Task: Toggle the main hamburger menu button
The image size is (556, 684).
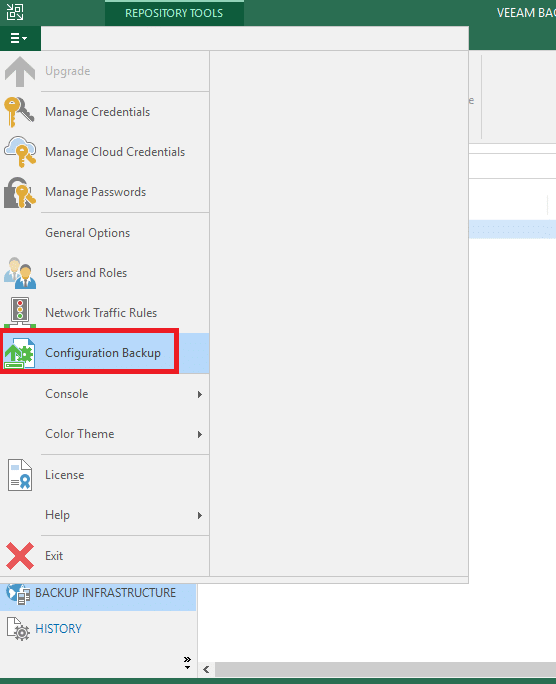Action: pyautogui.click(x=20, y=38)
